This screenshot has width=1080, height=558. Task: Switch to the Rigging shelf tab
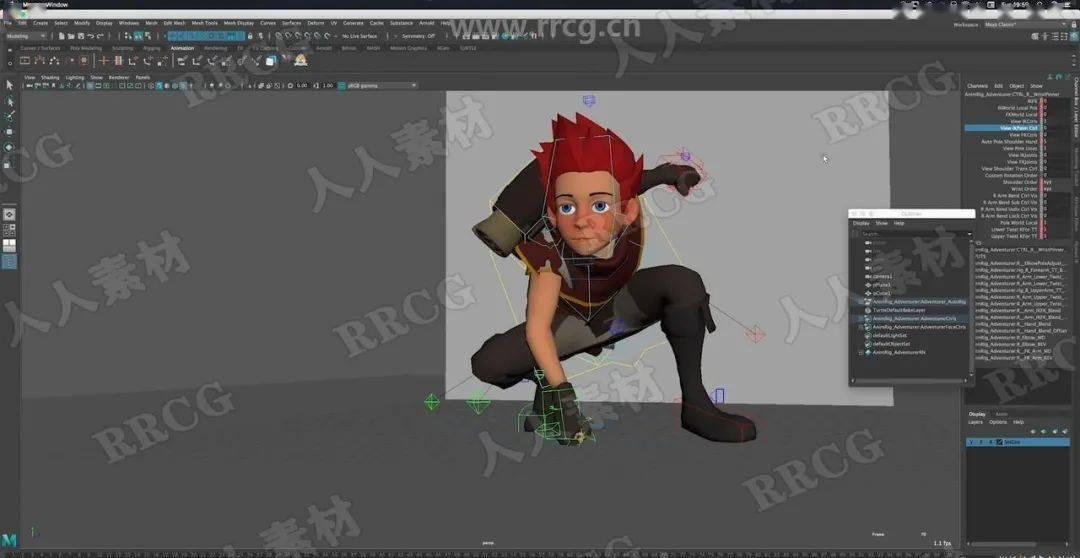point(152,48)
